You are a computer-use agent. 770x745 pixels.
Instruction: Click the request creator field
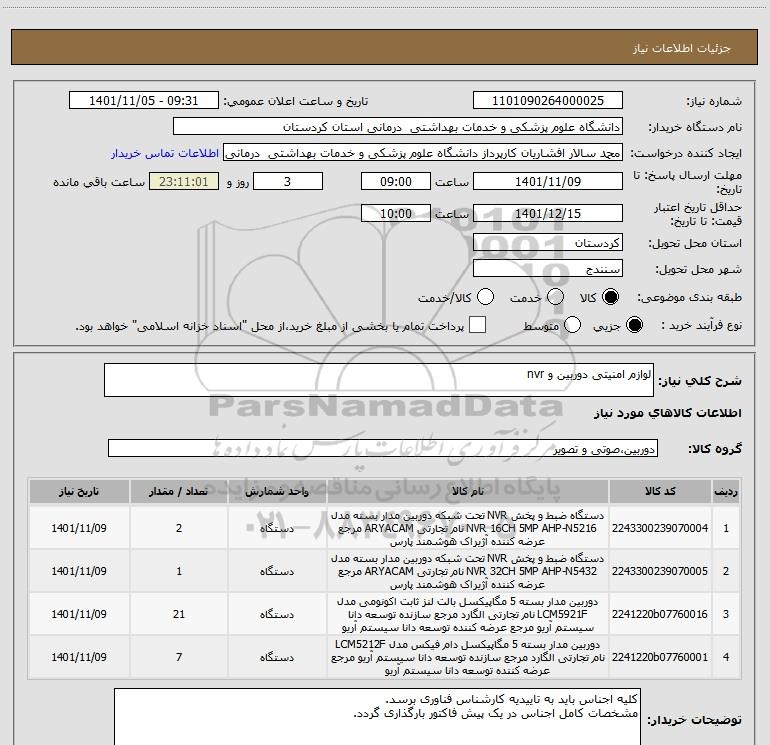coord(423,153)
